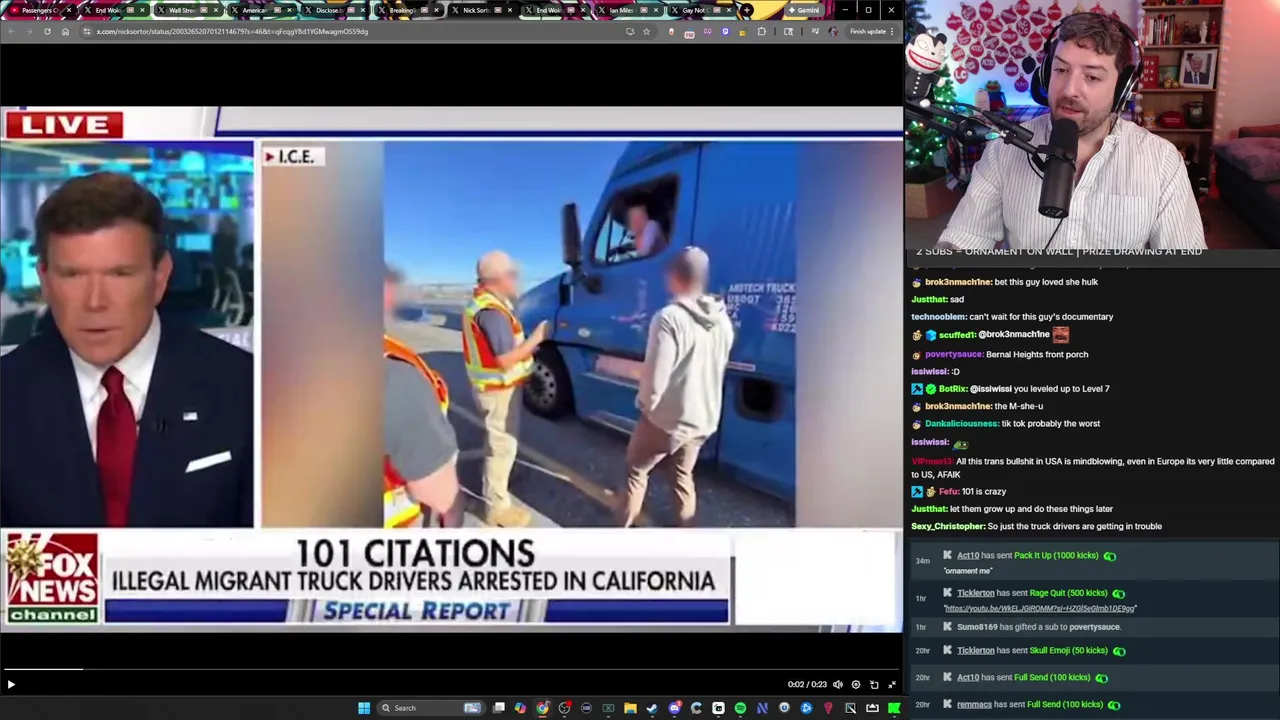Screen dimensions: 1280x720
Task: Open Gemini in the browser
Action: pyautogui.click(x=804, y=10)
